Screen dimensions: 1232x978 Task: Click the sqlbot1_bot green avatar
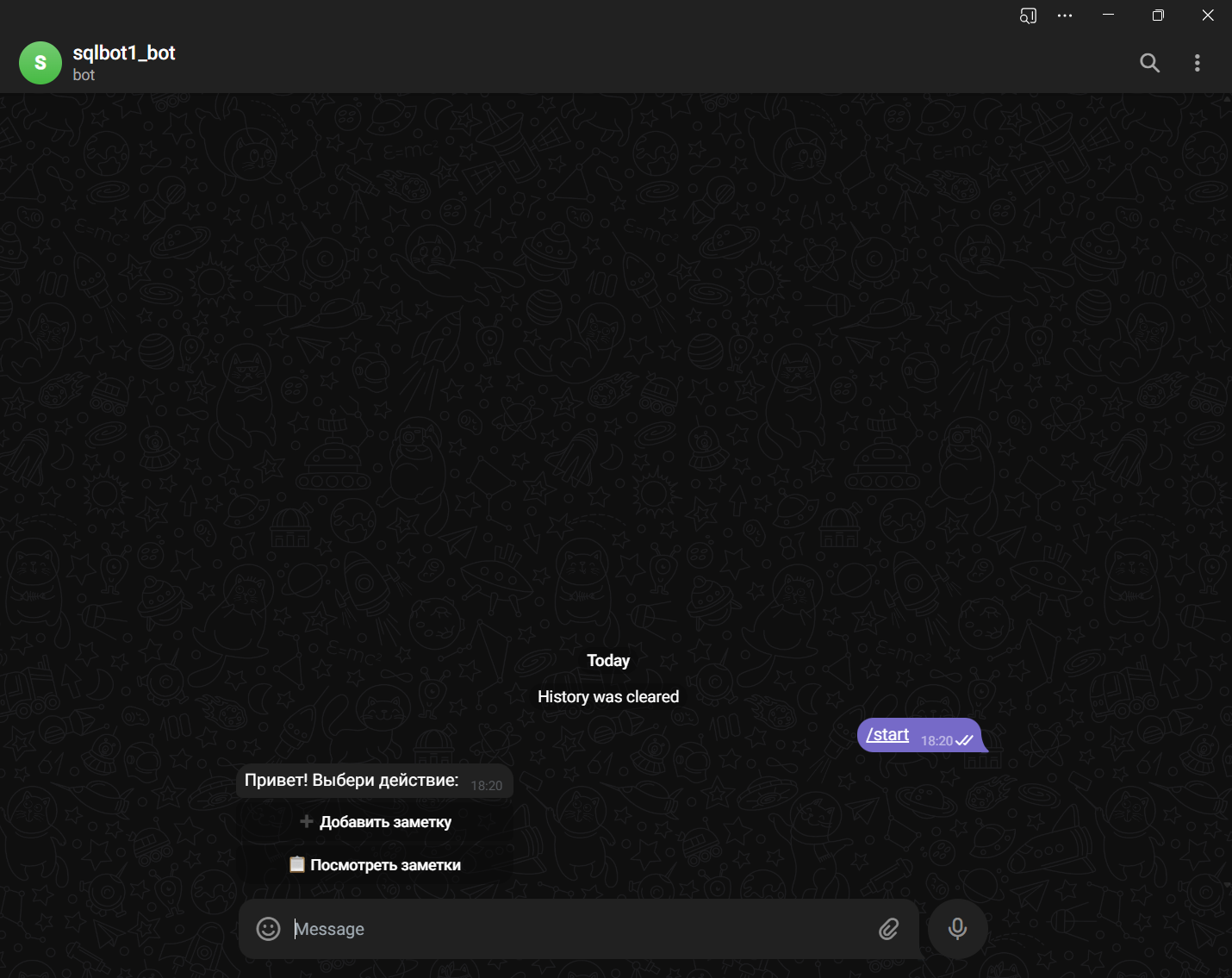click(40, 63)
